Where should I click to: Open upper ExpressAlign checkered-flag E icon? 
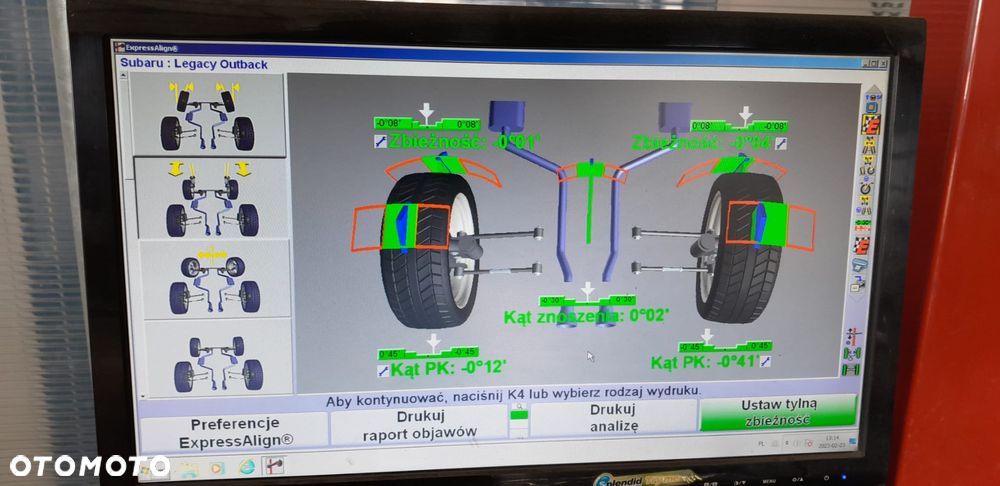(x=871, y=124)
